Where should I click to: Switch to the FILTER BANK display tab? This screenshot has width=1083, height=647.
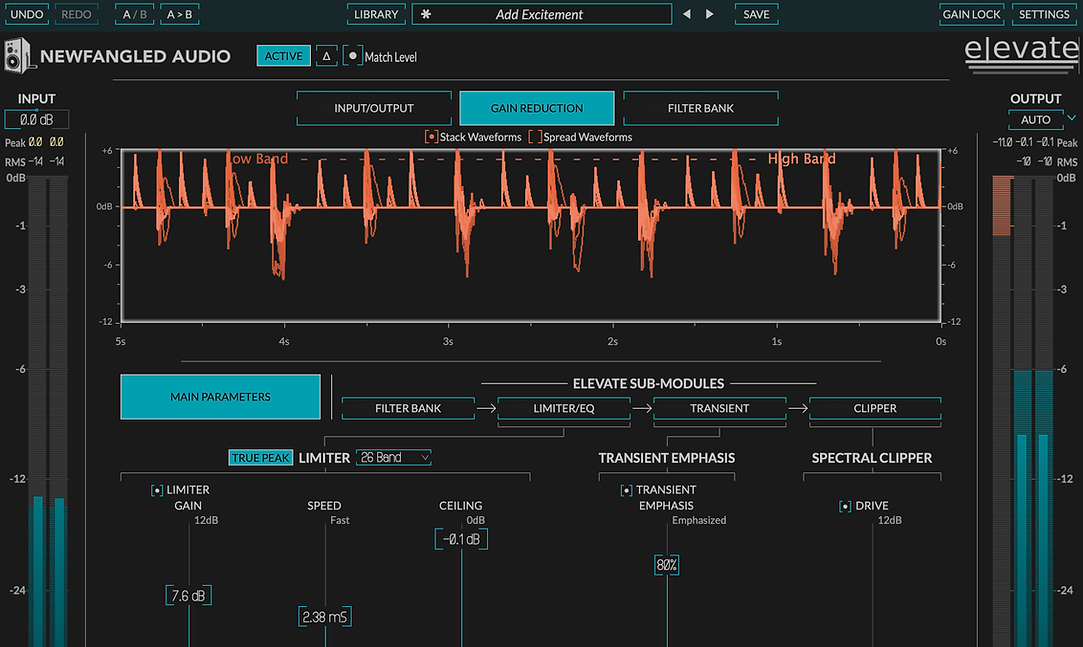pos(700,108)
